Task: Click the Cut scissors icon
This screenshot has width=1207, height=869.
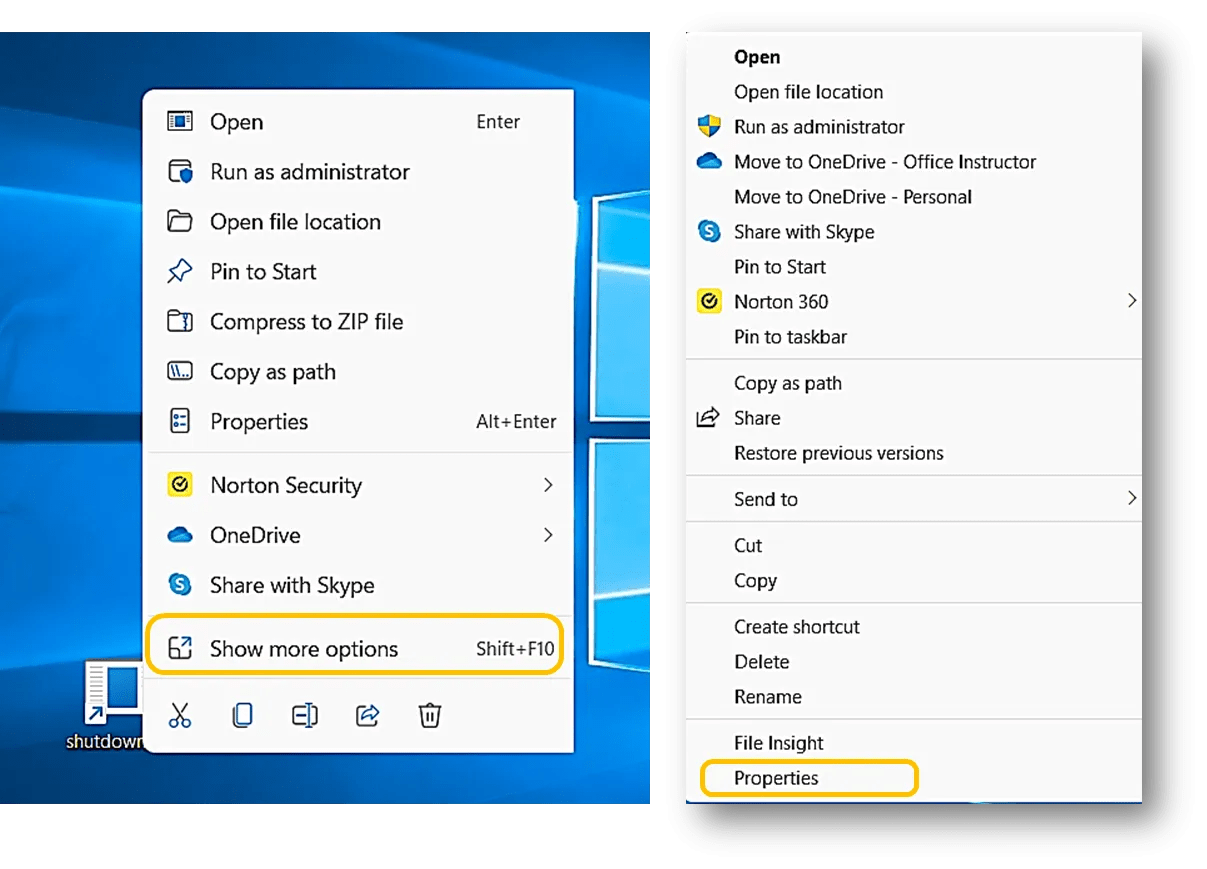Action: (180, 716)
